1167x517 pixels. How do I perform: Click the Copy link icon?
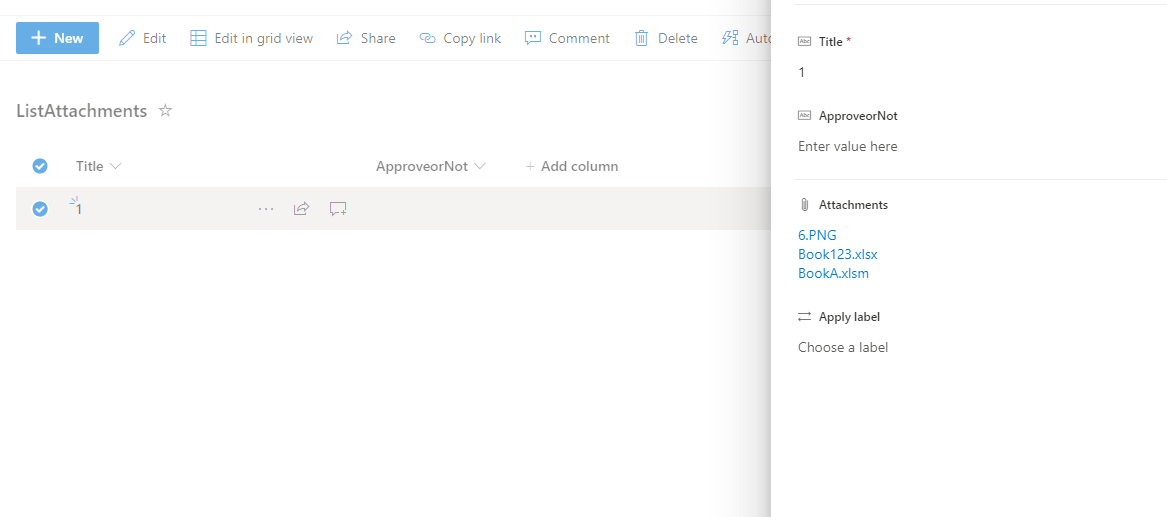[x=427, y=38]
